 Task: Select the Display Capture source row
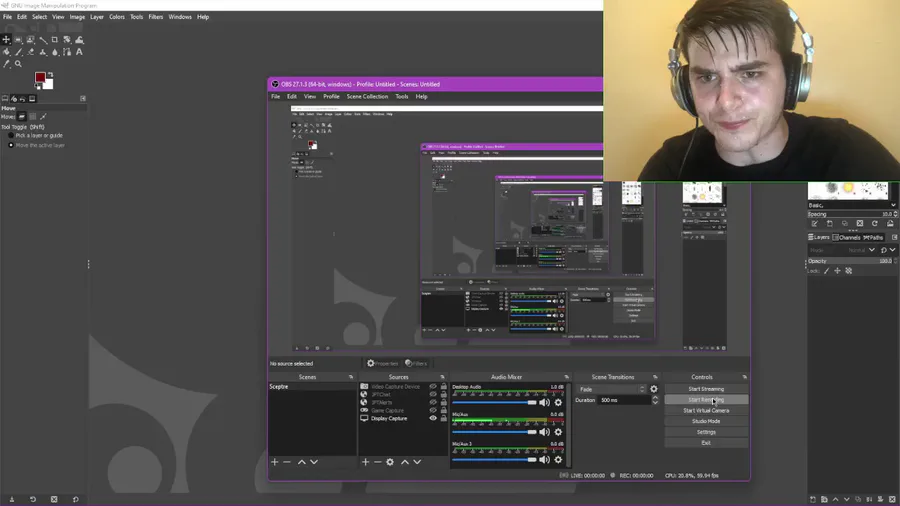click(x=403, y=418)
